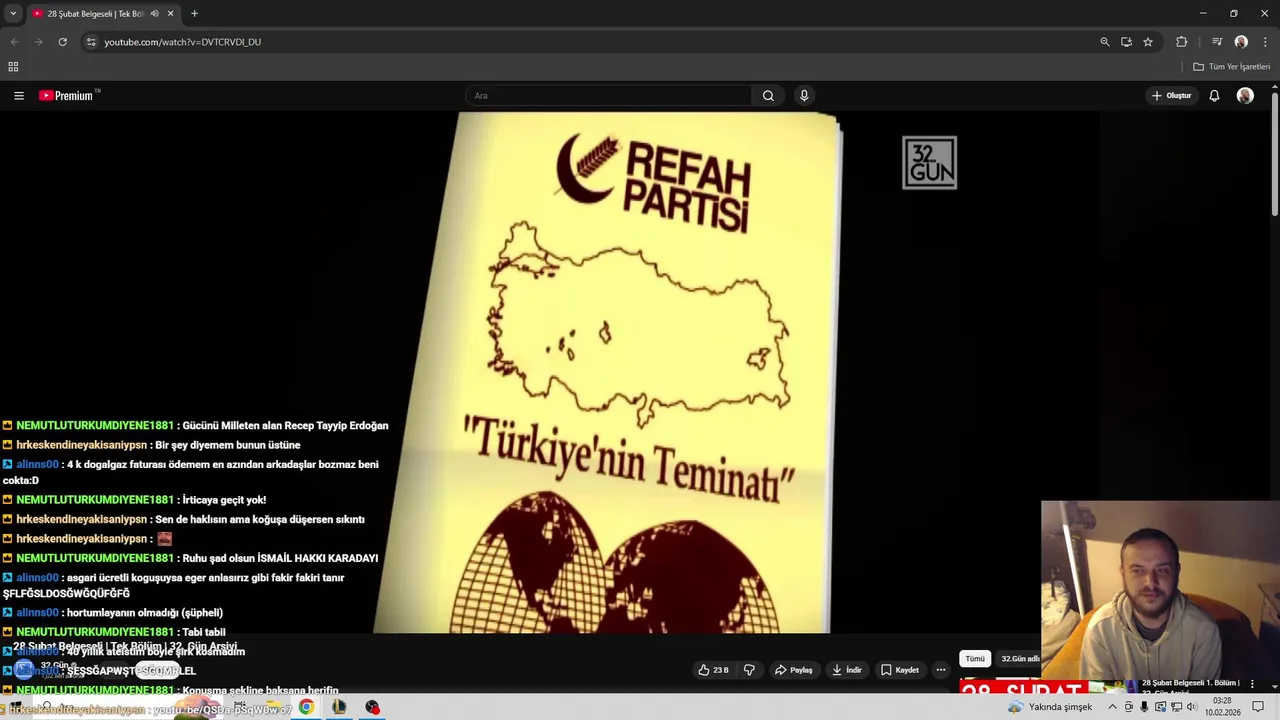This screenshot has width=1280, height=720.
Task: Click the Oluştur create button
Action: pos(1171,96)
